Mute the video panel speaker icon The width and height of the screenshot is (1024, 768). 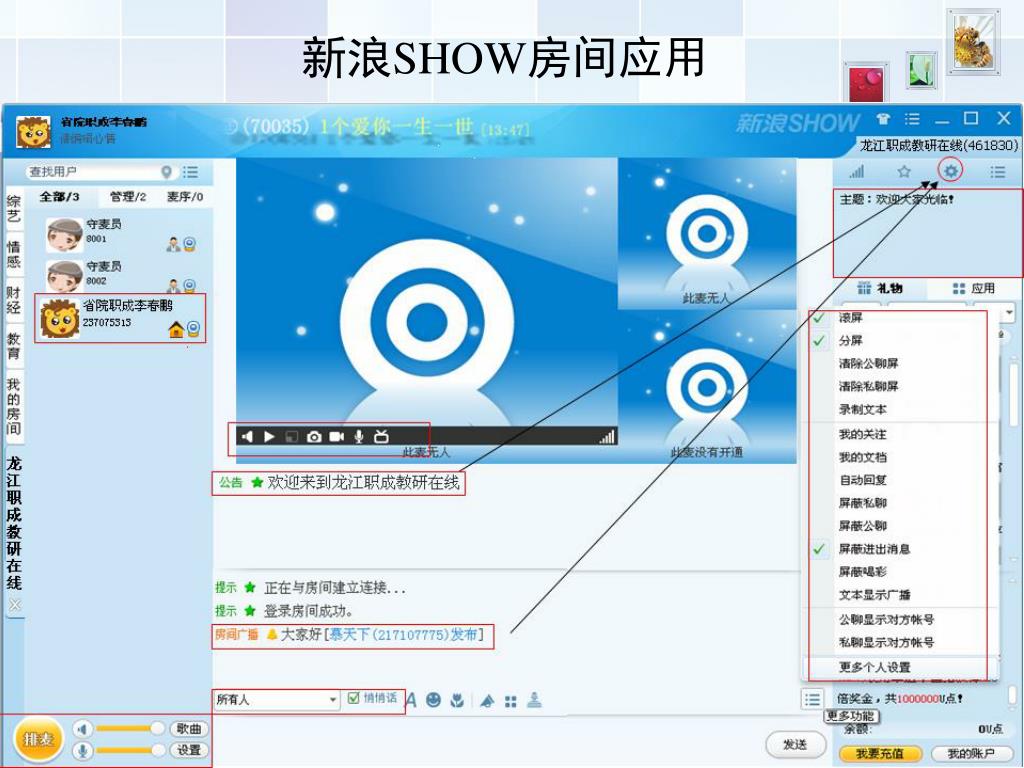(247, 436)
